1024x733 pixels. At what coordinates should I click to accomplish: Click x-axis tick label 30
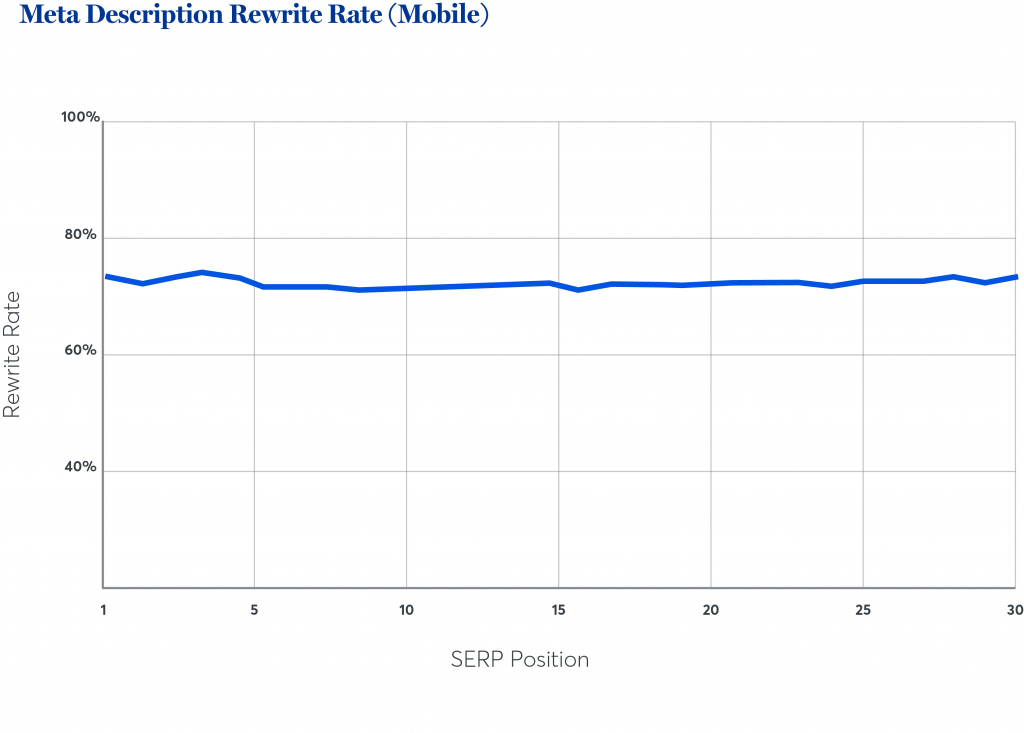1012,610
